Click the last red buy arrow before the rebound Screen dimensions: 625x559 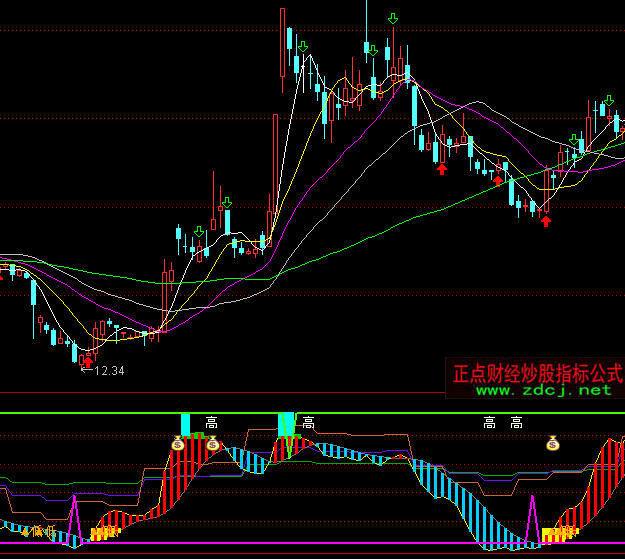point(546,220)
